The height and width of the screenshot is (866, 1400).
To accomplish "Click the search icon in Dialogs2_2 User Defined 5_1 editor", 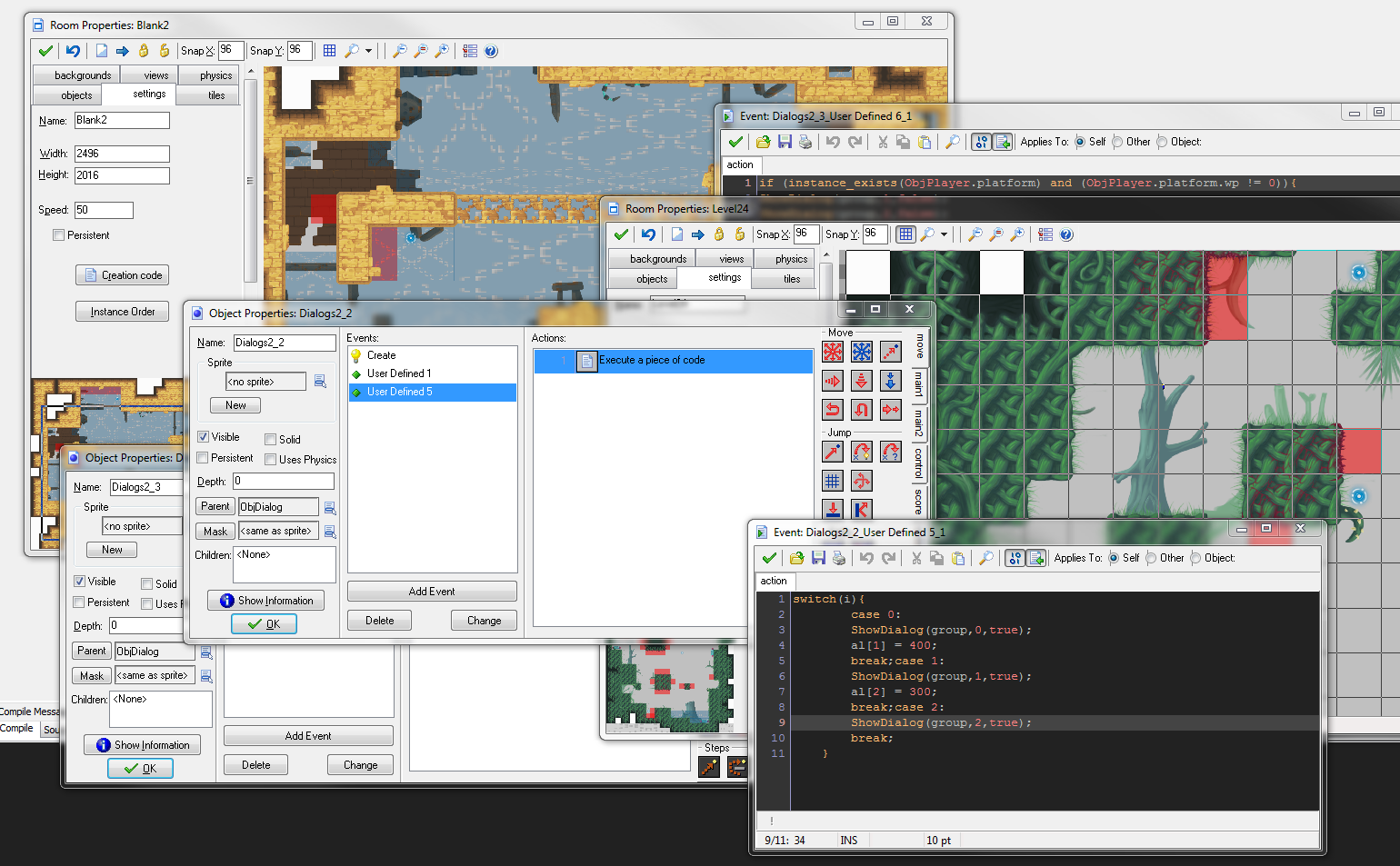I will click(x=985, y=558).
